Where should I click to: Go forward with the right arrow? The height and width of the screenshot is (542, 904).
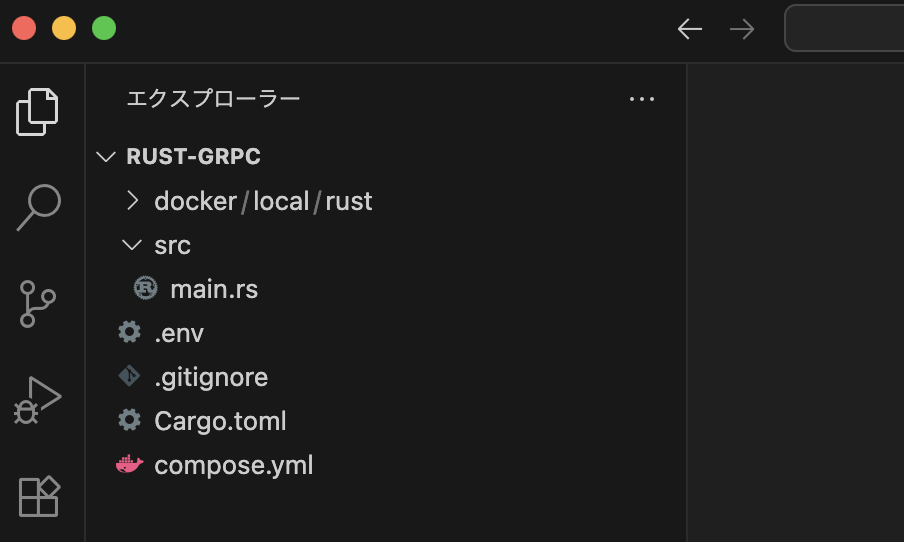coord(742,29)
